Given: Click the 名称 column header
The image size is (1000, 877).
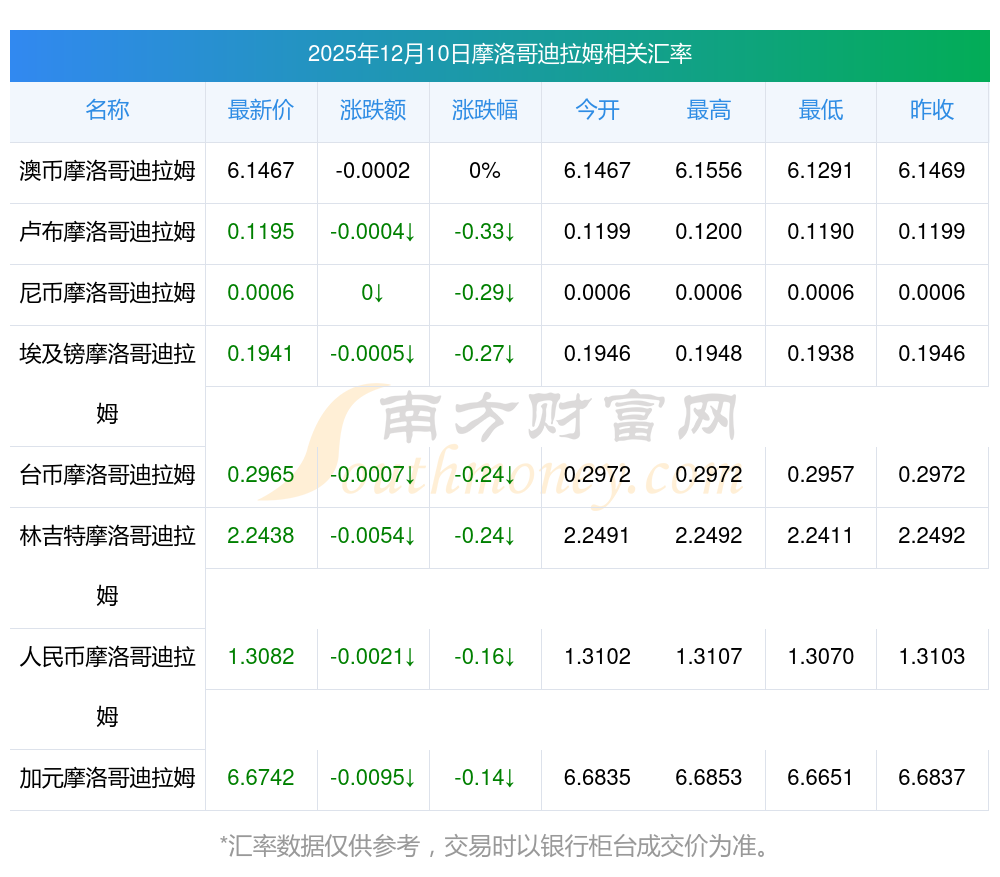Looking at the screenshot, I should (107, 111).
